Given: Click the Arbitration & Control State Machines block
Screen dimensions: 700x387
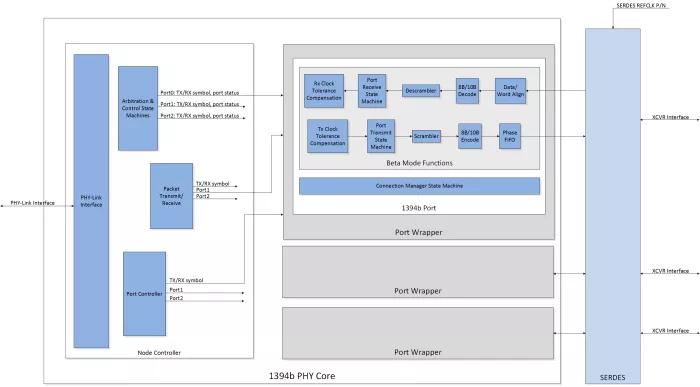Looking at the screenshot, I should pos(138,108).
